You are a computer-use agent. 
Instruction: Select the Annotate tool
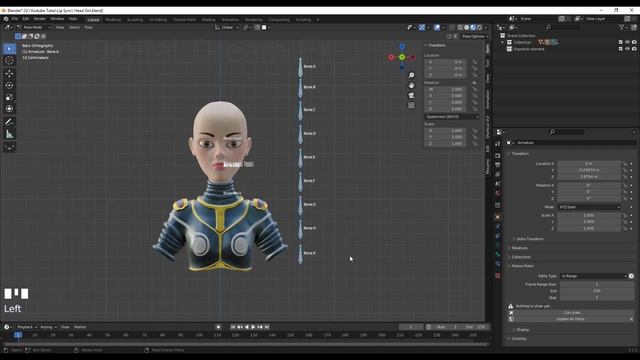9,122
